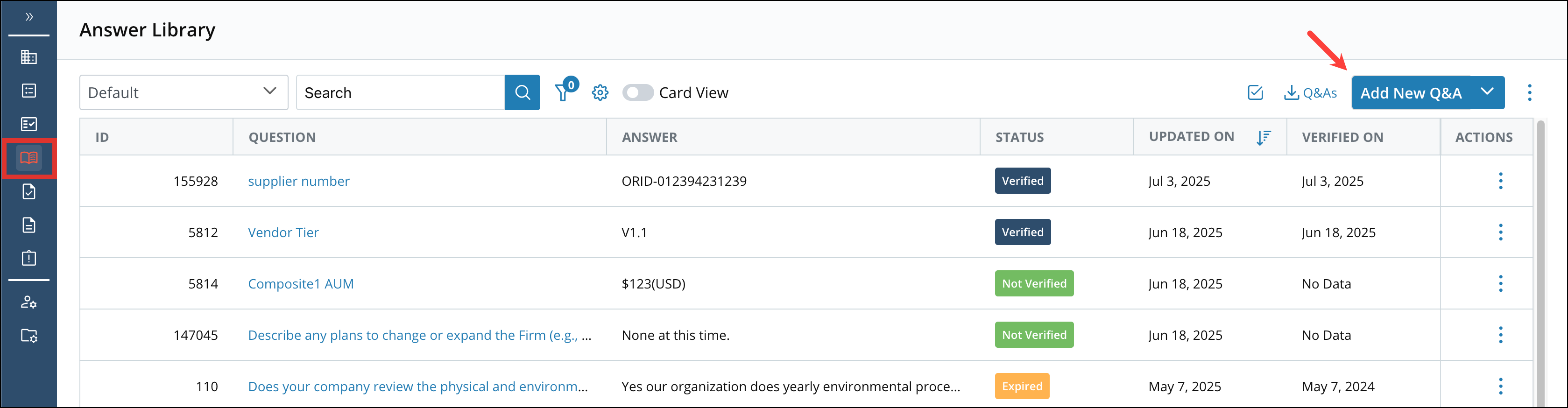This screenshot has width=1568, height=408.
Task: Open the questionnaire list icon in the sidebar
Action: click(x=28, y=90)
